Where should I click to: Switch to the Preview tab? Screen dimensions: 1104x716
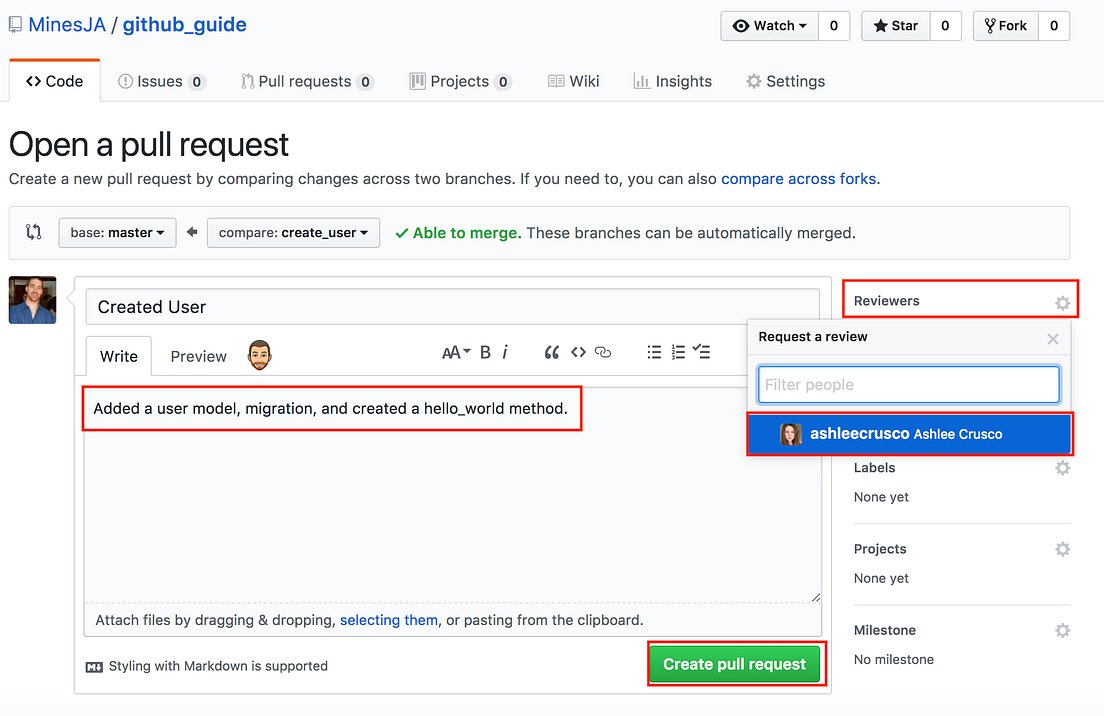pos(198,356)
